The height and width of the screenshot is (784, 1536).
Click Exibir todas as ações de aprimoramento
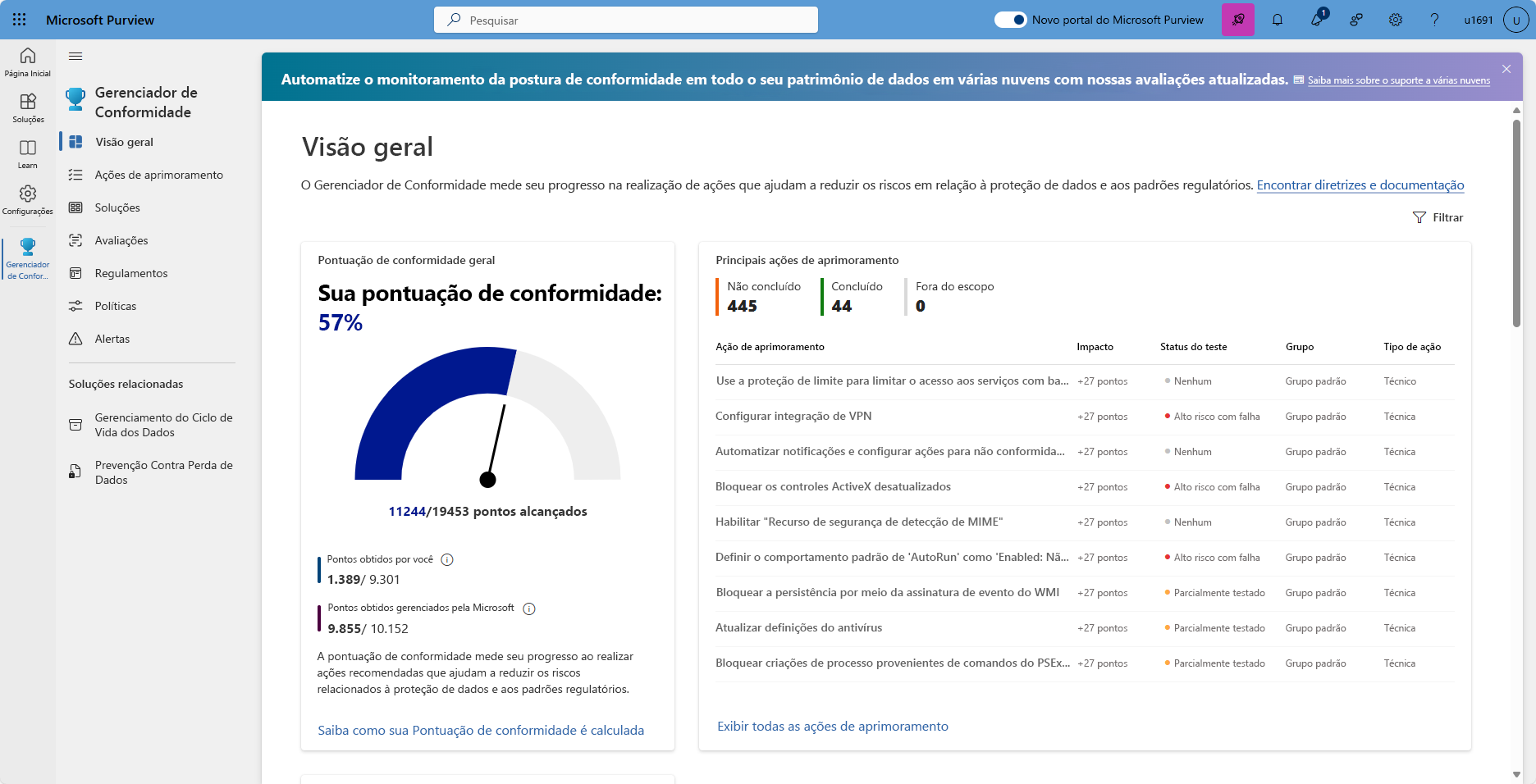coord(833,727)
